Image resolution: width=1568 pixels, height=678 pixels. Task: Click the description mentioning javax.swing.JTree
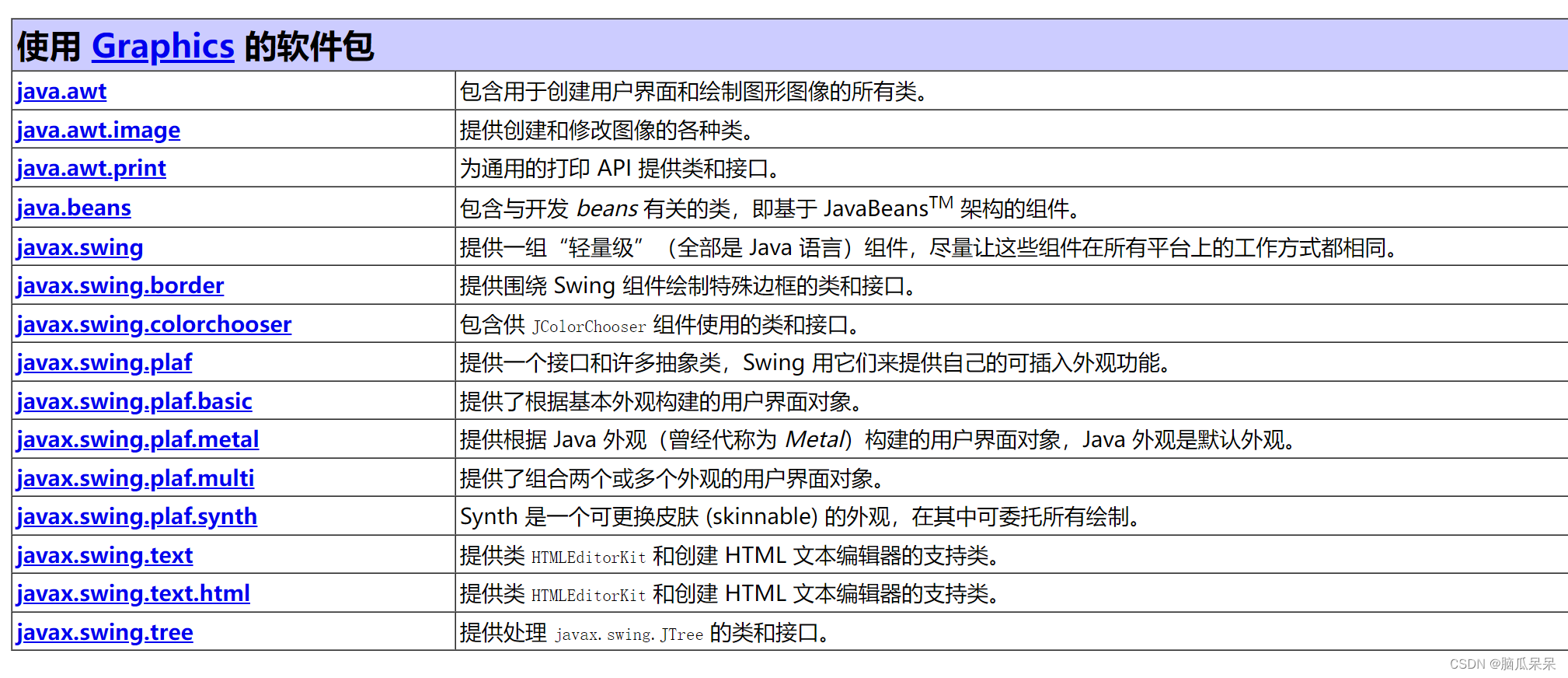pos(645,632)
